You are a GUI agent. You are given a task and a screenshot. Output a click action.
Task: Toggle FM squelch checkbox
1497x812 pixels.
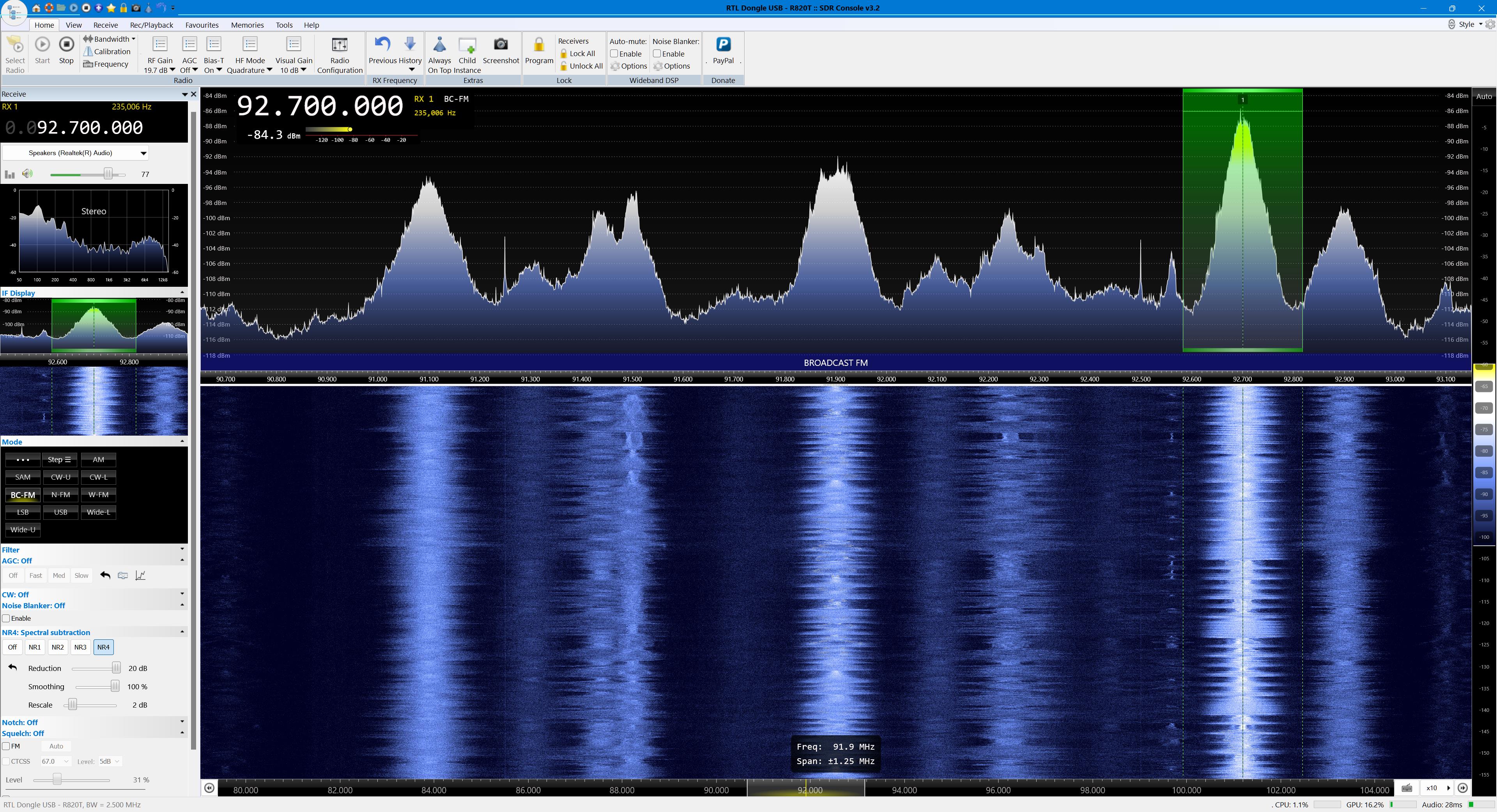[6, 747]
